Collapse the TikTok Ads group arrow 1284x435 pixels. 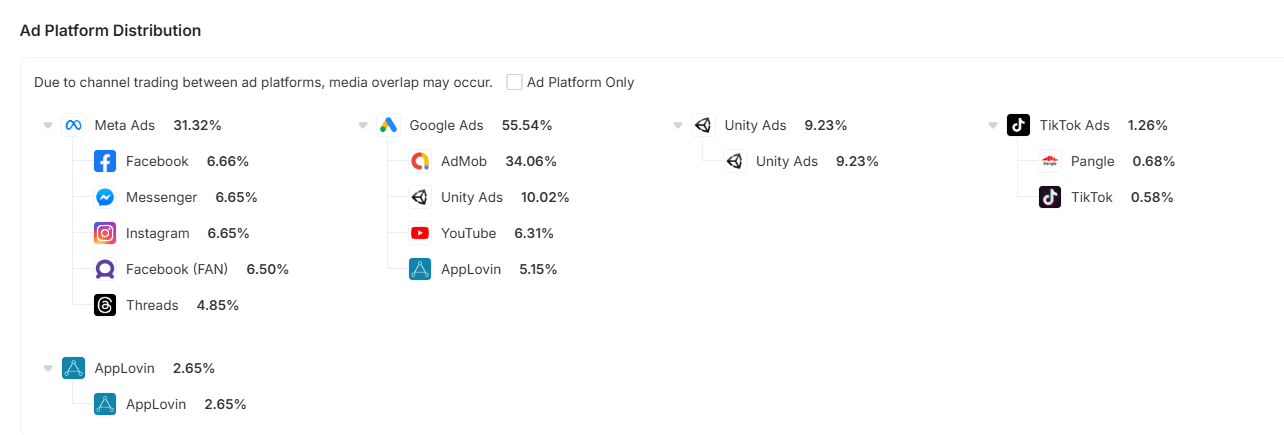click(x=993, y=126)
